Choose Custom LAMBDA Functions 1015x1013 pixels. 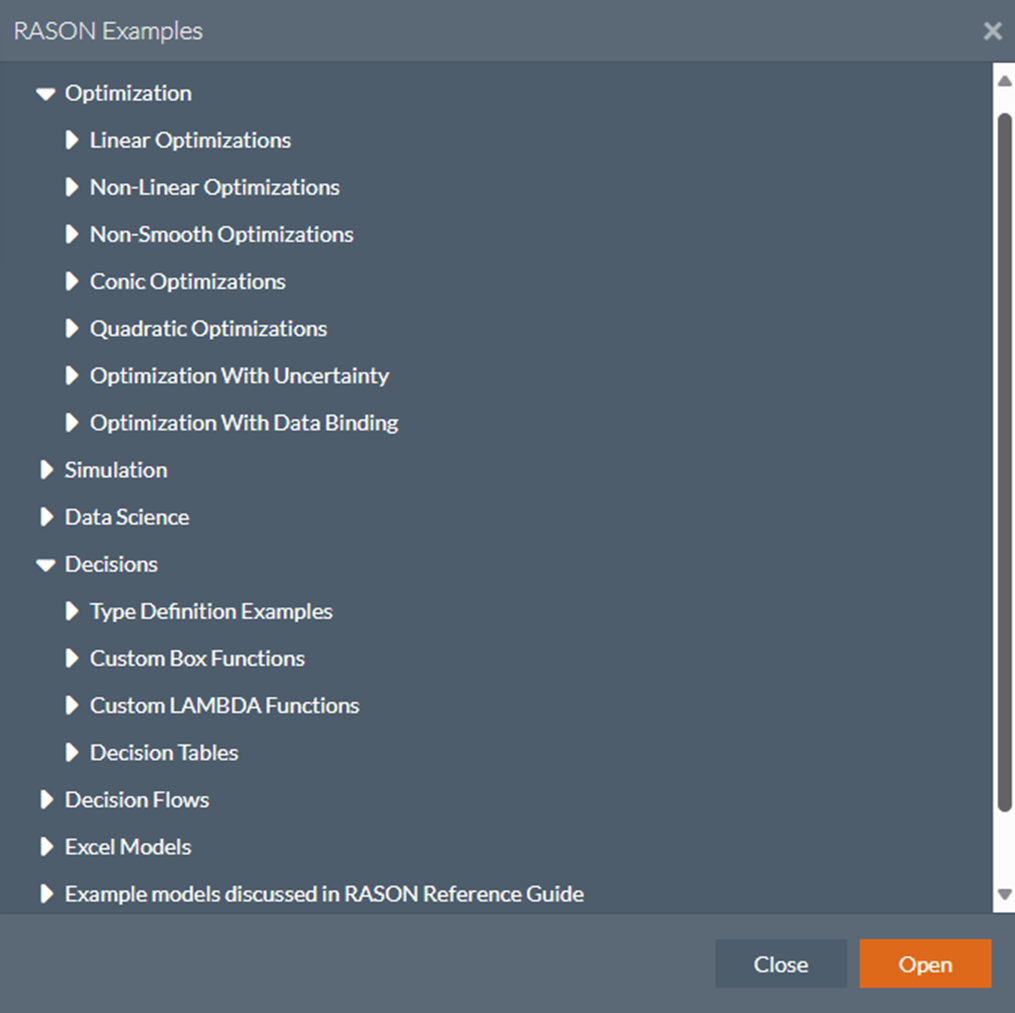tap(224, 706)
